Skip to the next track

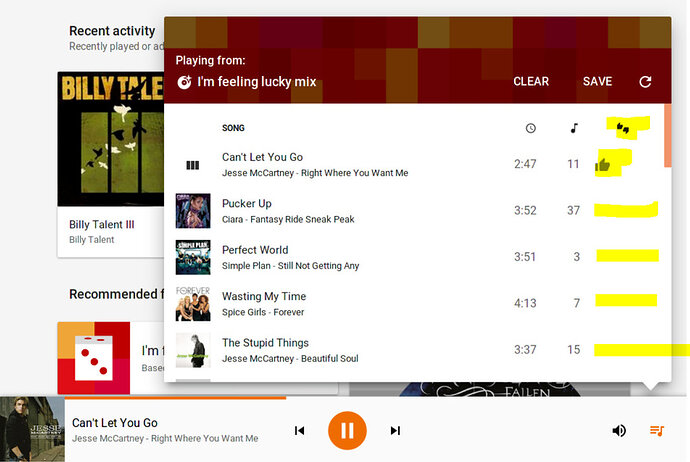[395, 430]
